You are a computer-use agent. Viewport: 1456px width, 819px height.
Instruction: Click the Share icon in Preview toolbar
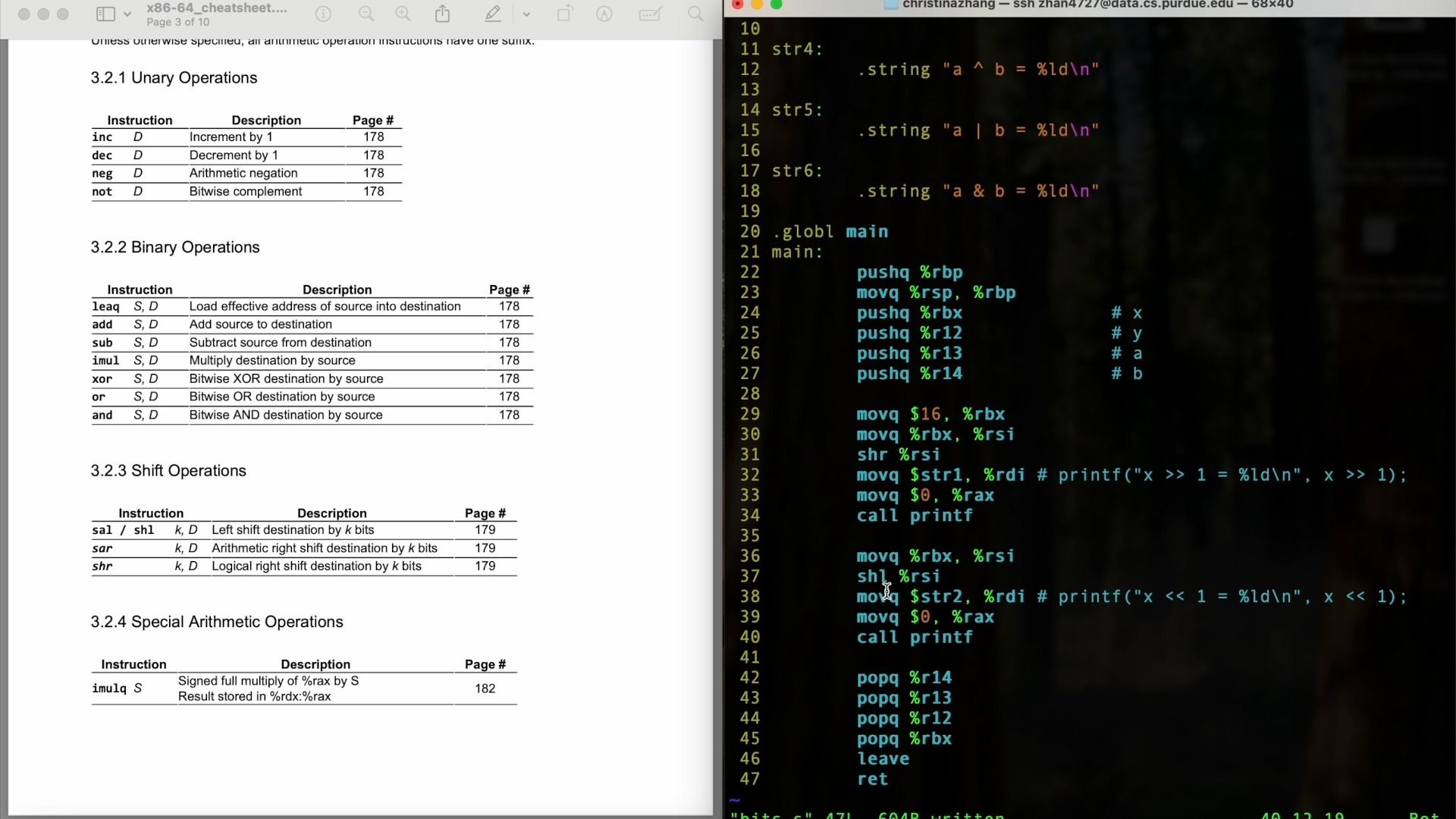[x=443, y=14]
